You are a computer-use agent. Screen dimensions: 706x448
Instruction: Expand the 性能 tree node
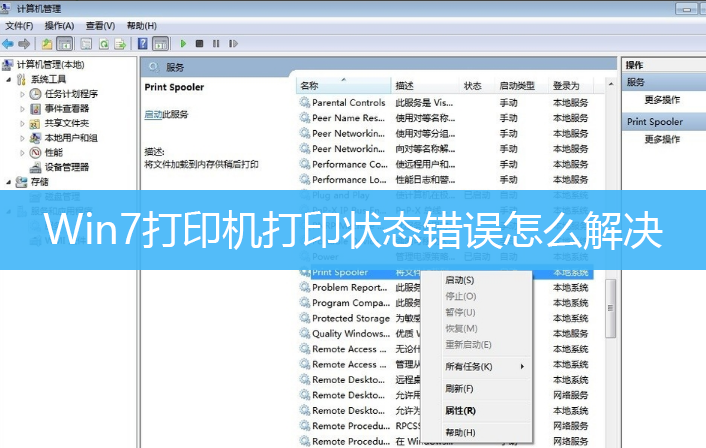(x=22, y=153)
